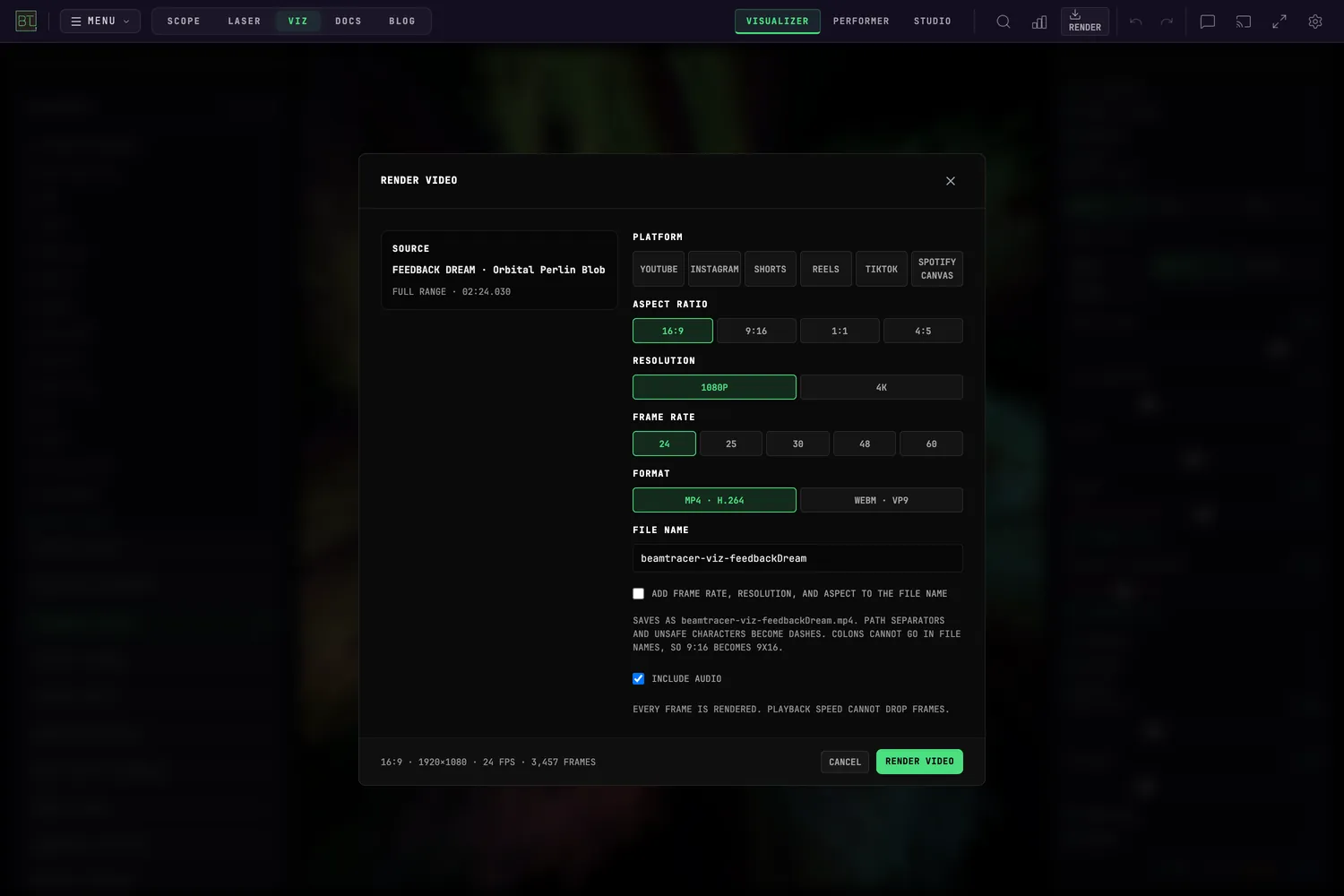Open the settings gear icon
This screenshot has width=1344, height=896.
click(x=1315, y=22)
